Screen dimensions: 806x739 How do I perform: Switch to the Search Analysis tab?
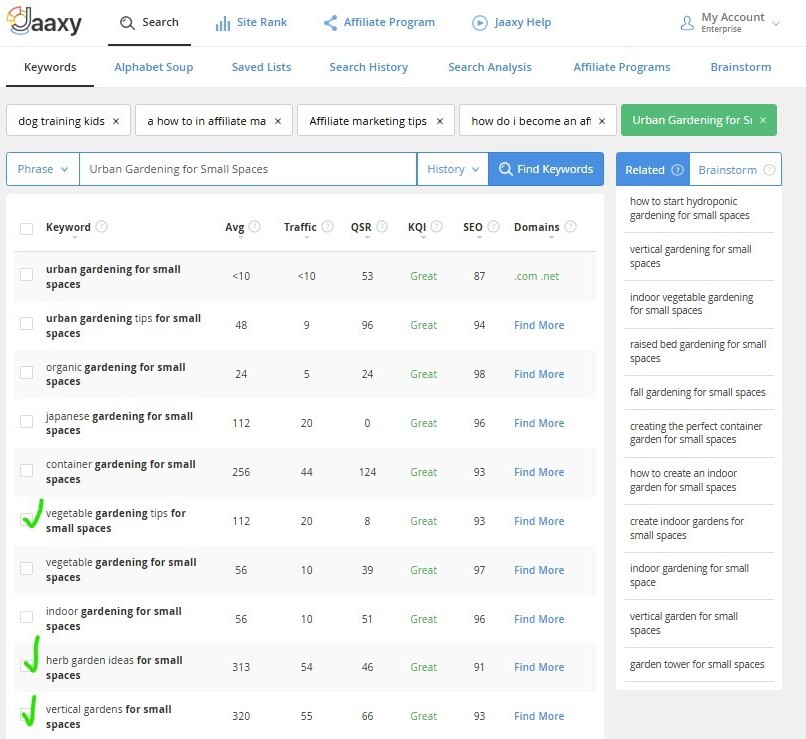[490, 67]
